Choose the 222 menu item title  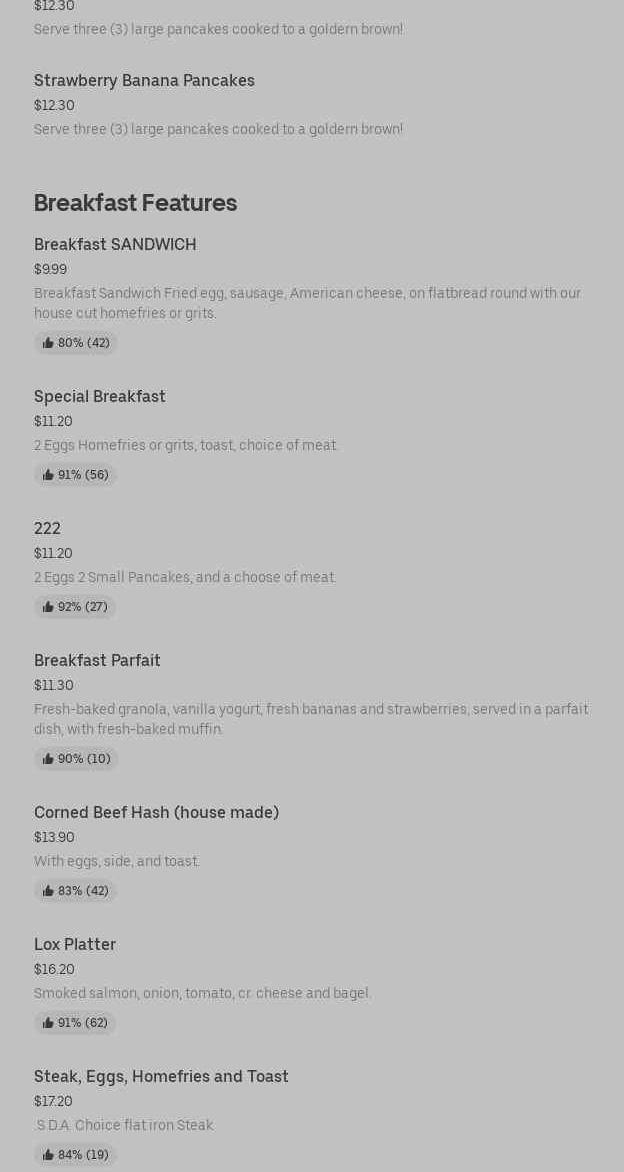(47, 528)
